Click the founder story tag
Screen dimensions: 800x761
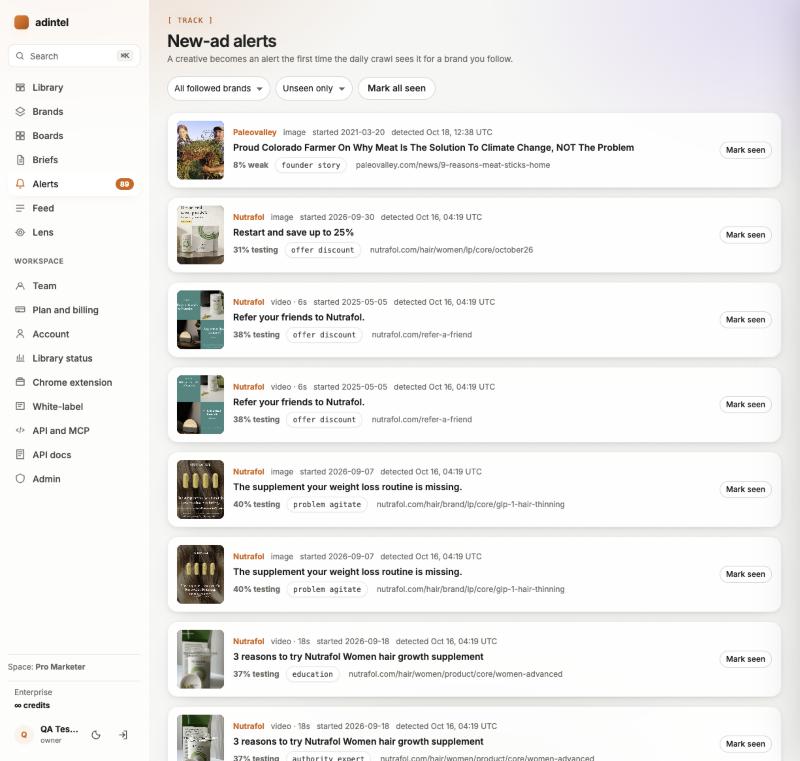(311, 165)
